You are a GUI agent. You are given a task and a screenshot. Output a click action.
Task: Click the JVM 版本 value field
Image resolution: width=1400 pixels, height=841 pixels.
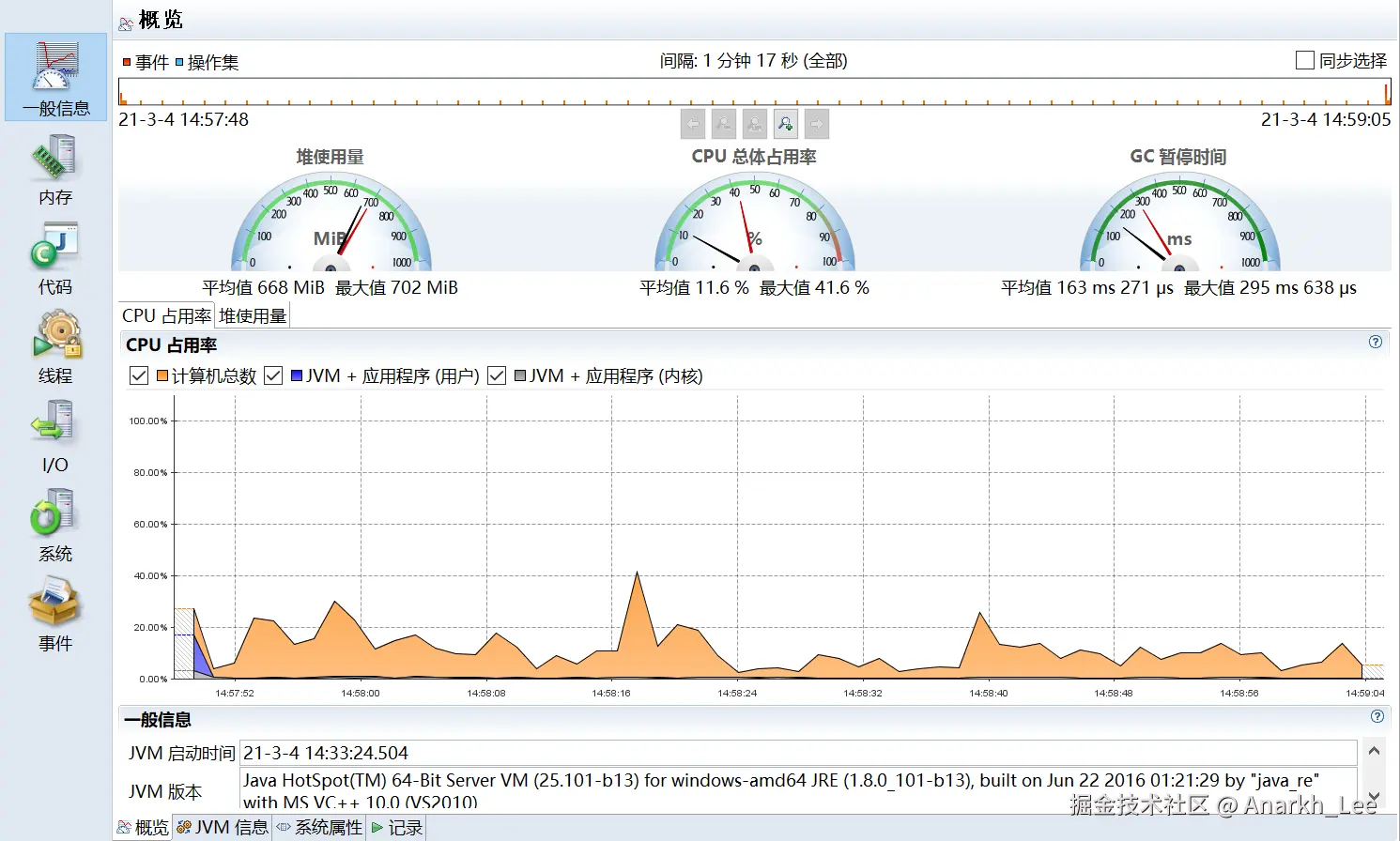pyautogui.click(x=798, y=790)
